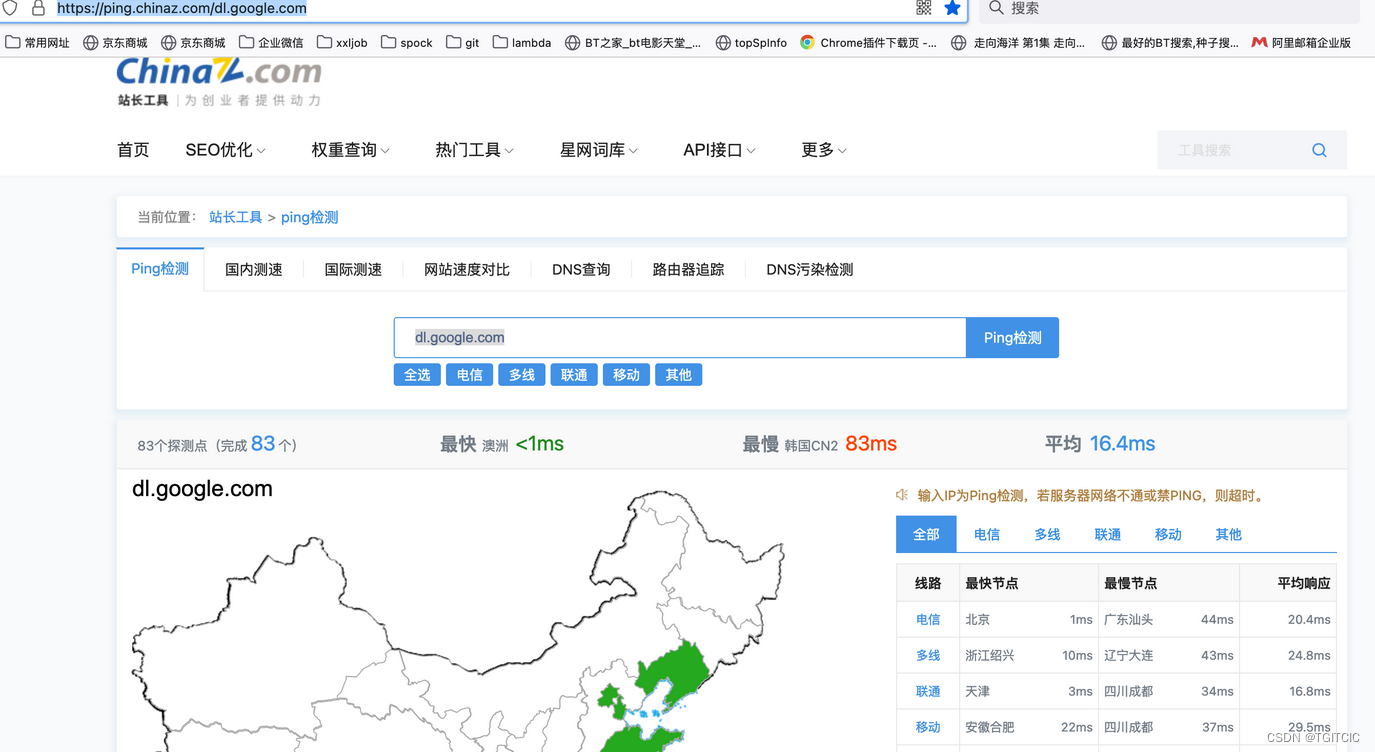1375x752 pixels.
Task: Switch to the DNS污染检测 tab
Action: click(810, 270)
